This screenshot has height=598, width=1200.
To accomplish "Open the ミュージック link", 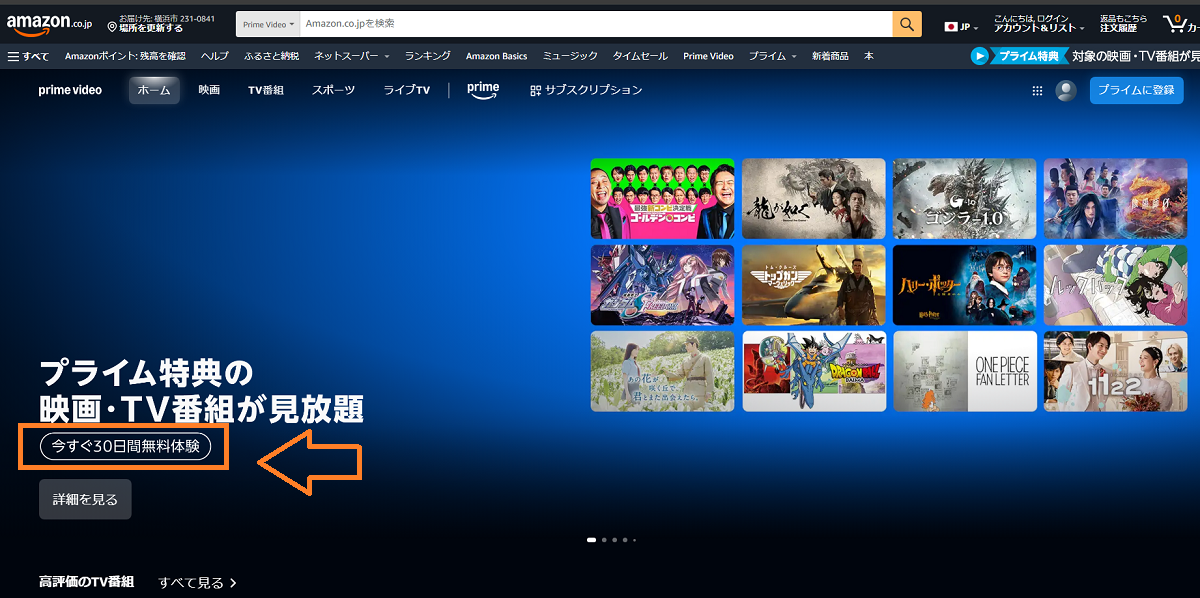I will coord(570,56).
